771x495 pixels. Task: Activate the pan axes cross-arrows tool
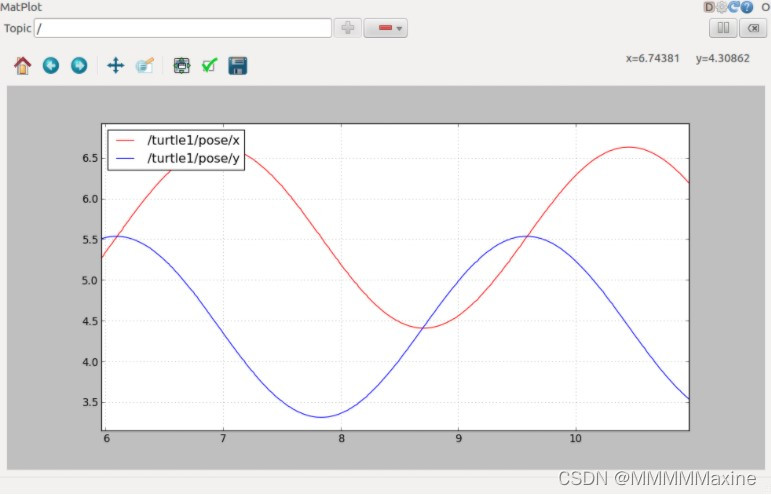[x=116, y=65]
